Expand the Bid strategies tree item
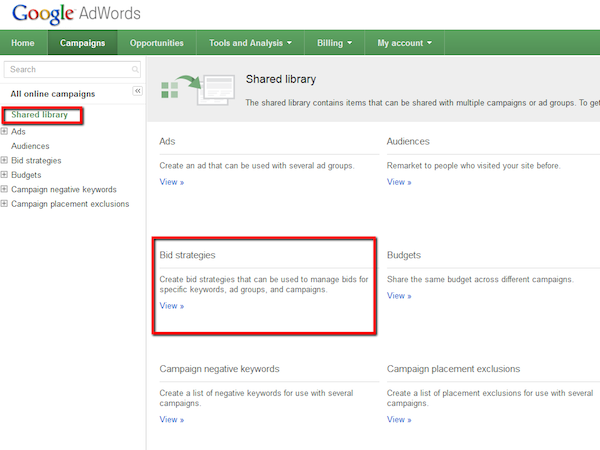This screenshot has width=600, height=450. coord(4,160)
